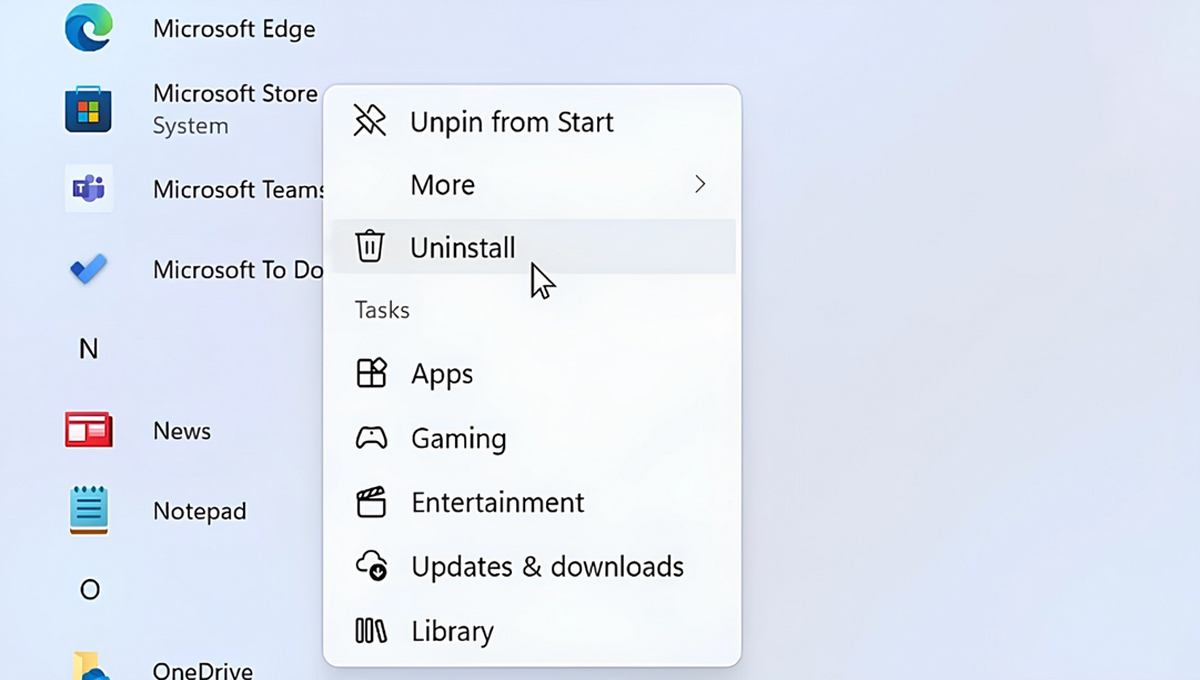Open Updates & downloads task entry
Screen dimensions: 1200x680
click(533, 566)
